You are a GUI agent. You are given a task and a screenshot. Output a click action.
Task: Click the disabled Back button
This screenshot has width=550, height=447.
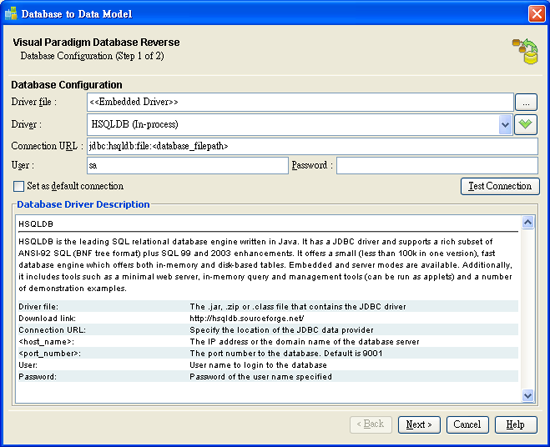coord(371,425)
